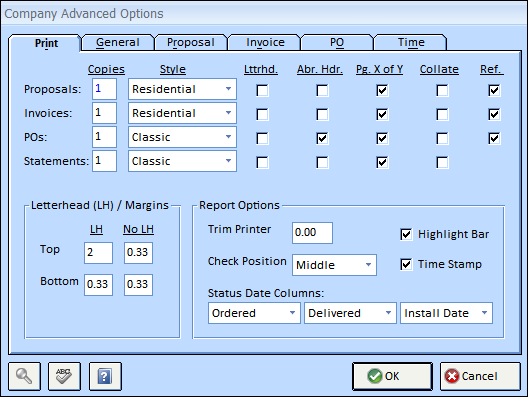
Task: Click the Abr. Hdr. column header
Action: pos(320,69)
